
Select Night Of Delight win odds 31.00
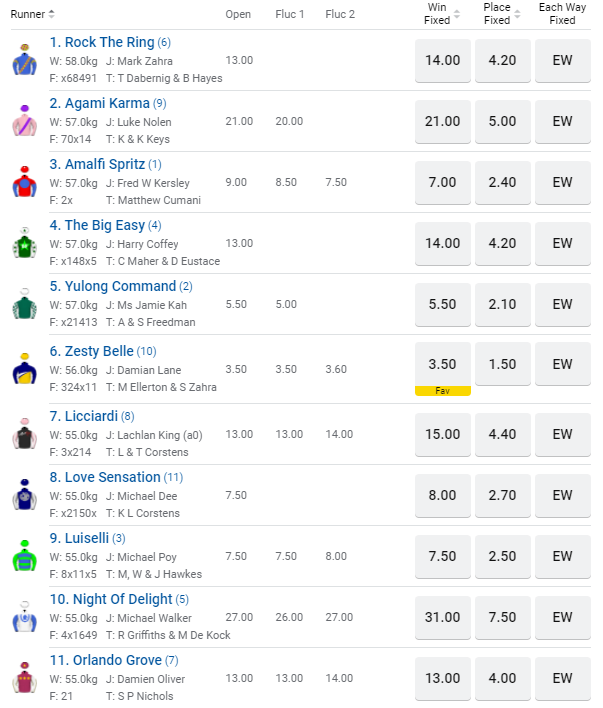coord(442,617)
